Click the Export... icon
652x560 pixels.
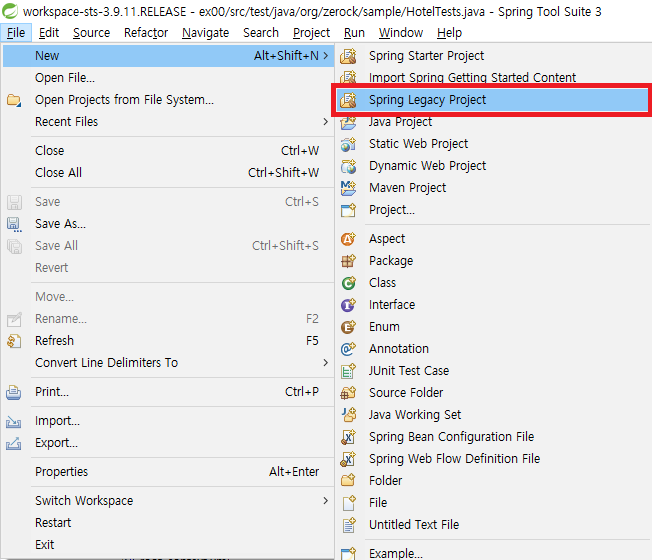tap(14, 444)
